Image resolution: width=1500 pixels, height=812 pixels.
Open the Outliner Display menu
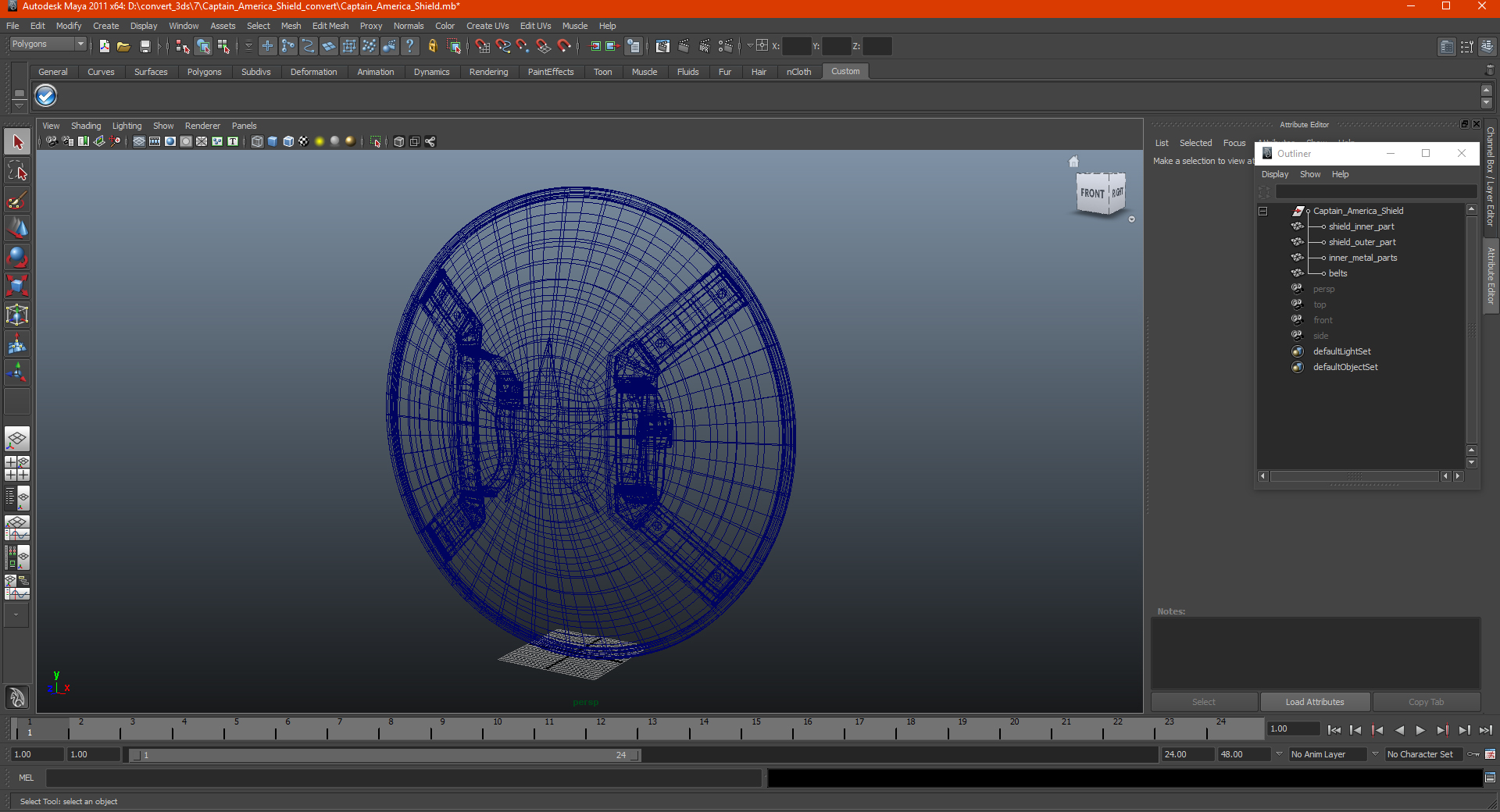click(1275, 174)
